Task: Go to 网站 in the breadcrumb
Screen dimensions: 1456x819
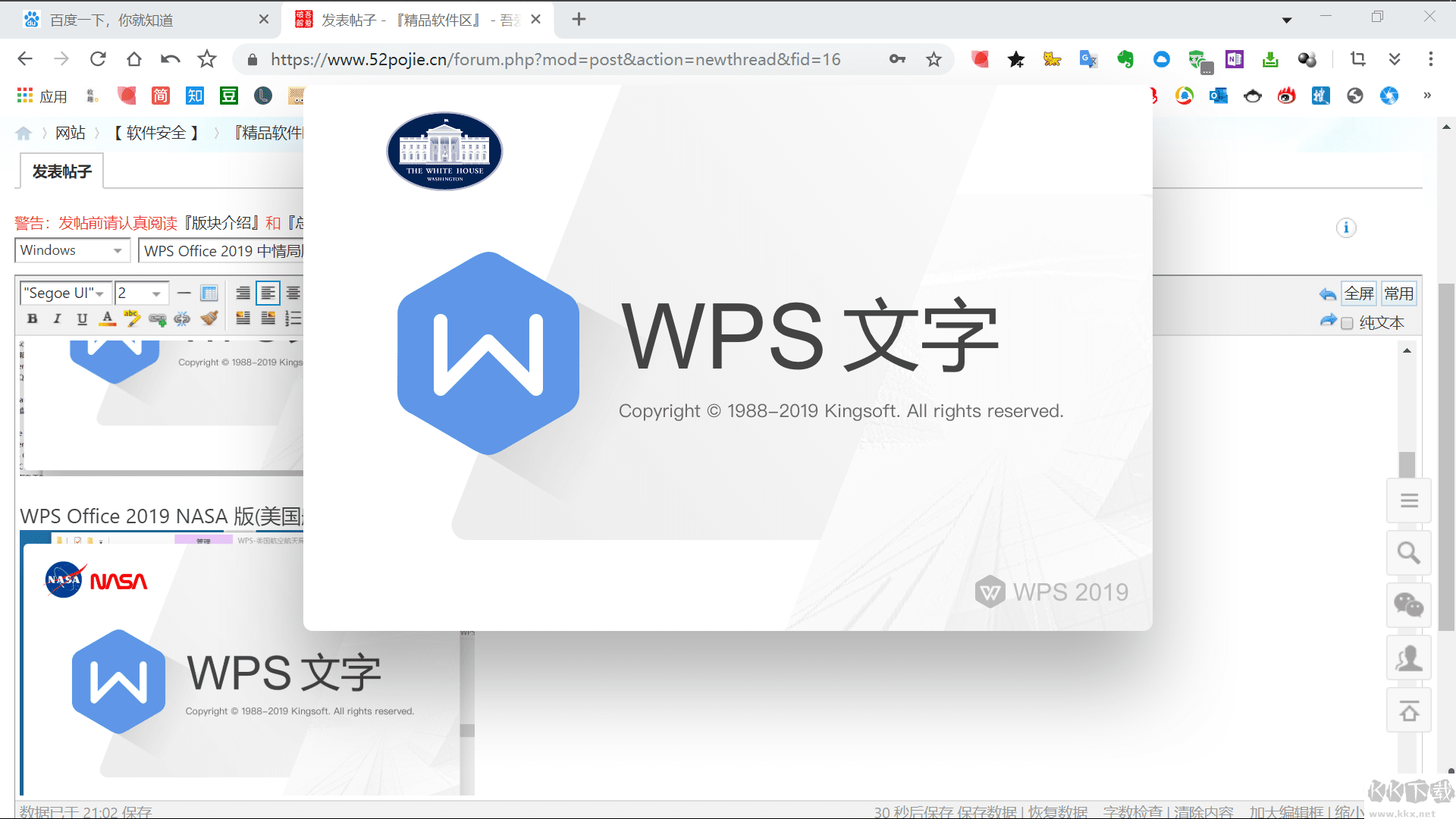Action: tap(70, 133)
